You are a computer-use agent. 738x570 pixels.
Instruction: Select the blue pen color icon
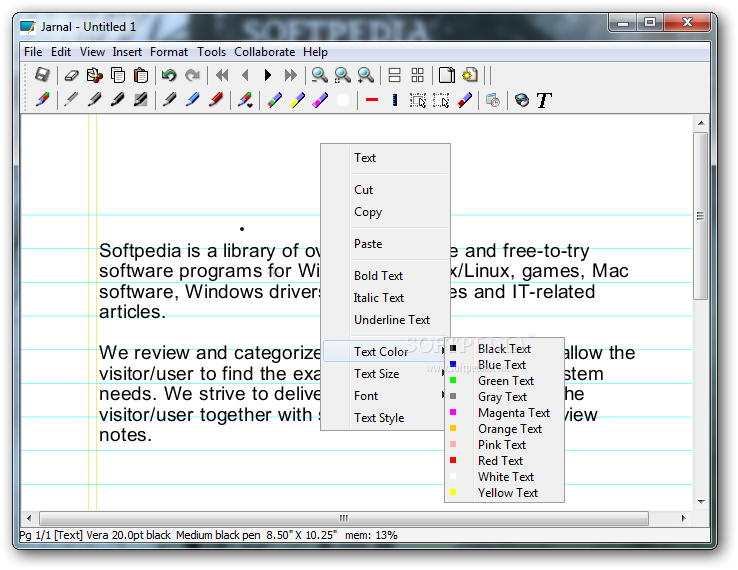[x=193, y=100]
